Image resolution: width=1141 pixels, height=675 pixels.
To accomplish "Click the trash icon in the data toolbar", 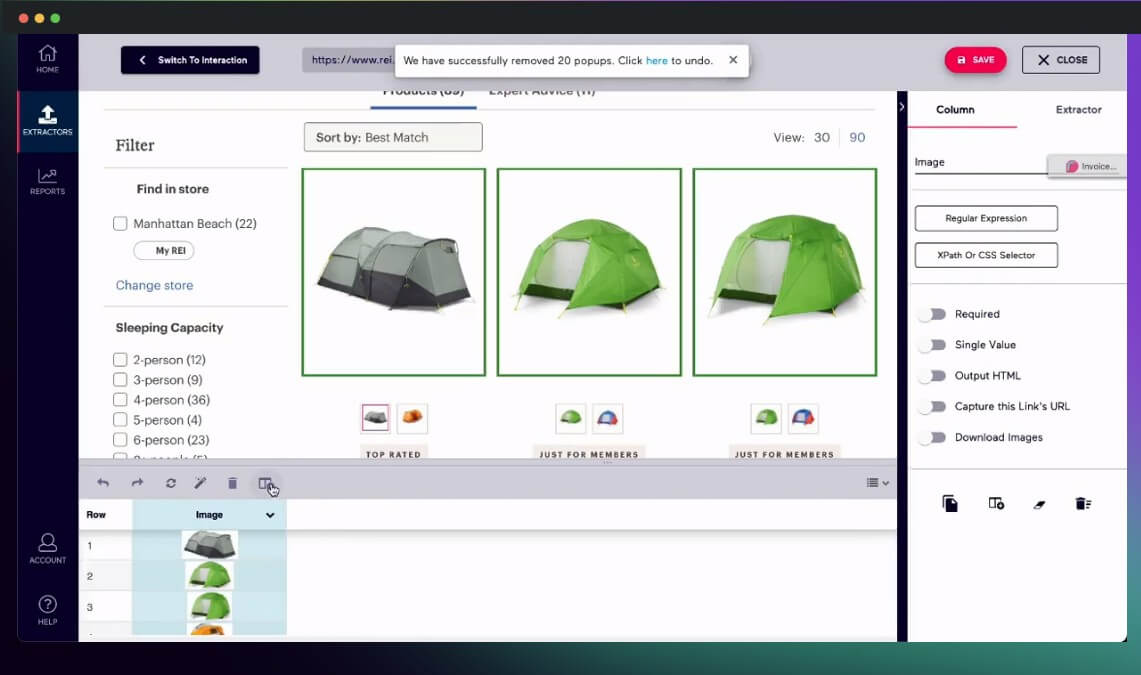I will click(x=232, y=483).
